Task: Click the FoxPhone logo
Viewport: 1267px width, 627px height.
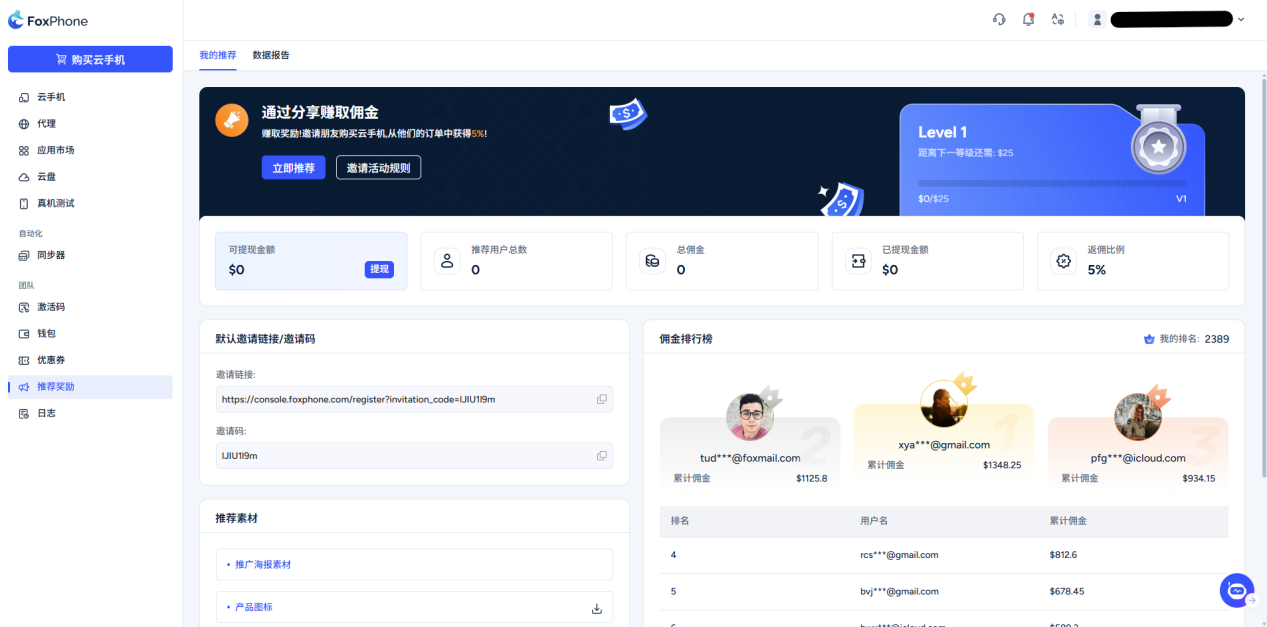Action: click(48, 20)
